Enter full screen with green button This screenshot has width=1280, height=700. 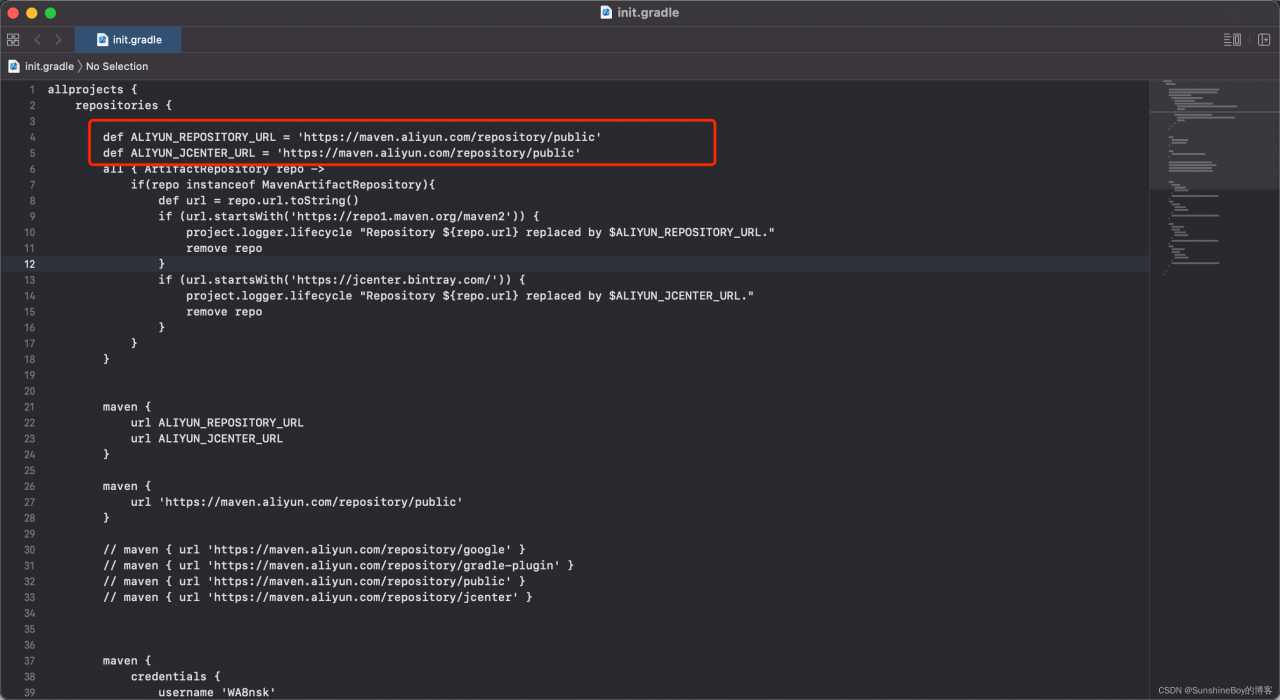click(51, 13)
